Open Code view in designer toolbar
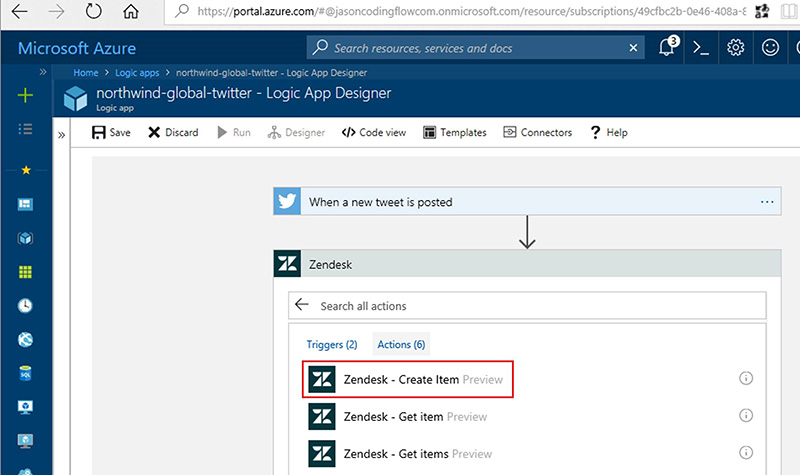 coord(374,132)
